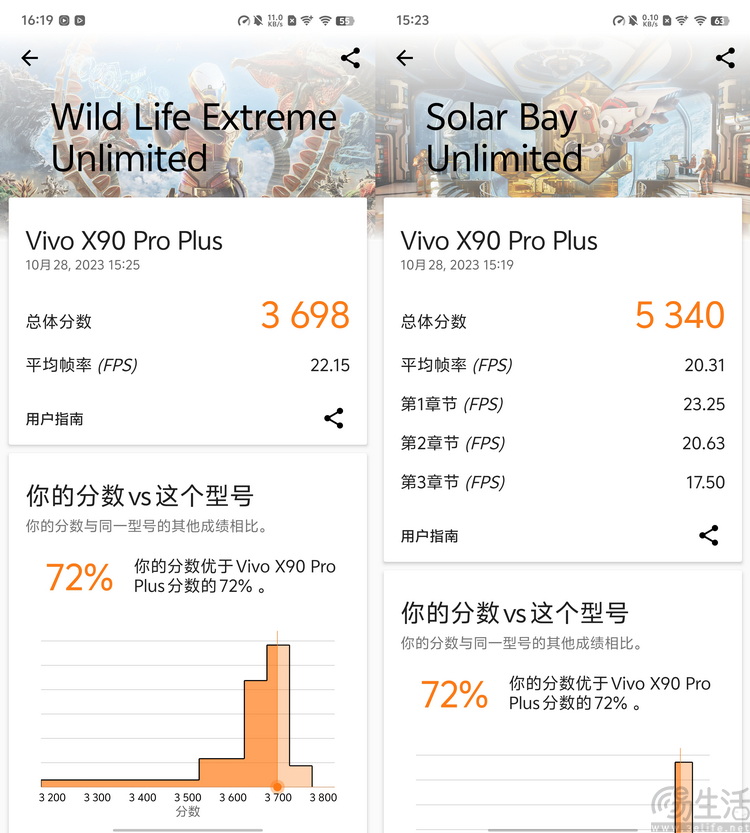Tap battery icon in left status bar
This screenshot has width=750, height=833.
click(345, 21)
